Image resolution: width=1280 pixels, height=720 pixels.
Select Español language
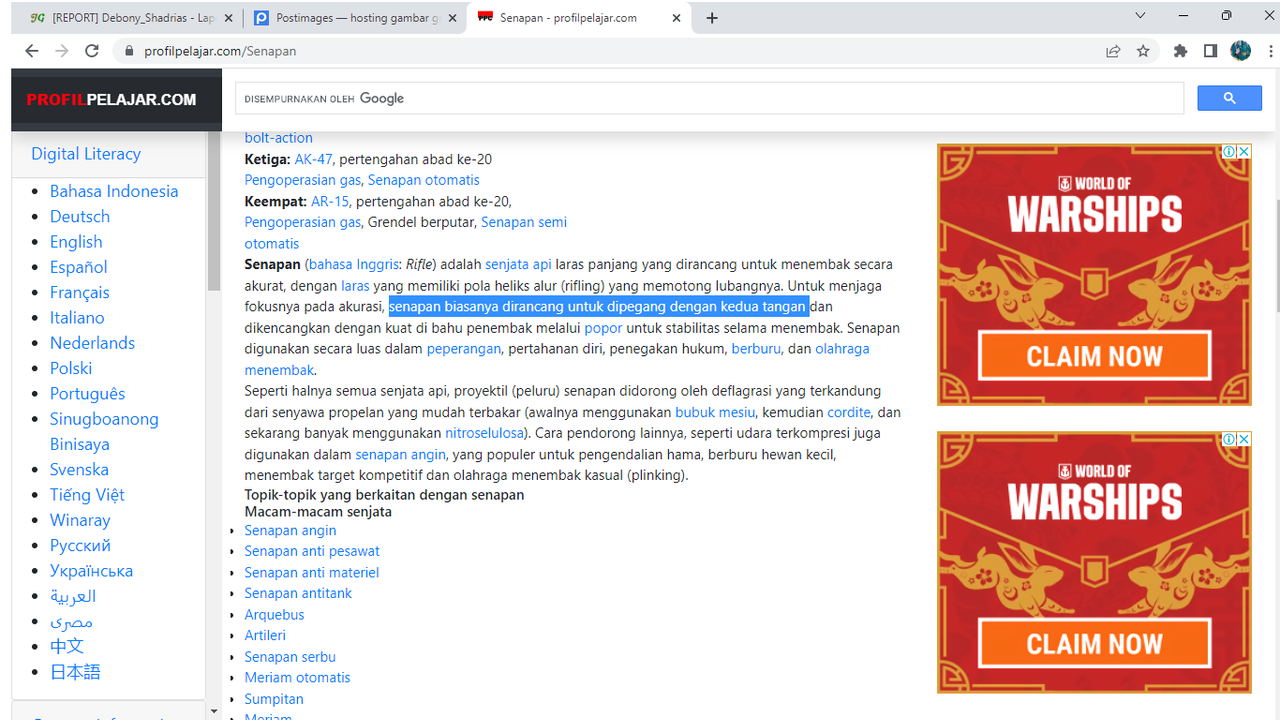(79, 267)
